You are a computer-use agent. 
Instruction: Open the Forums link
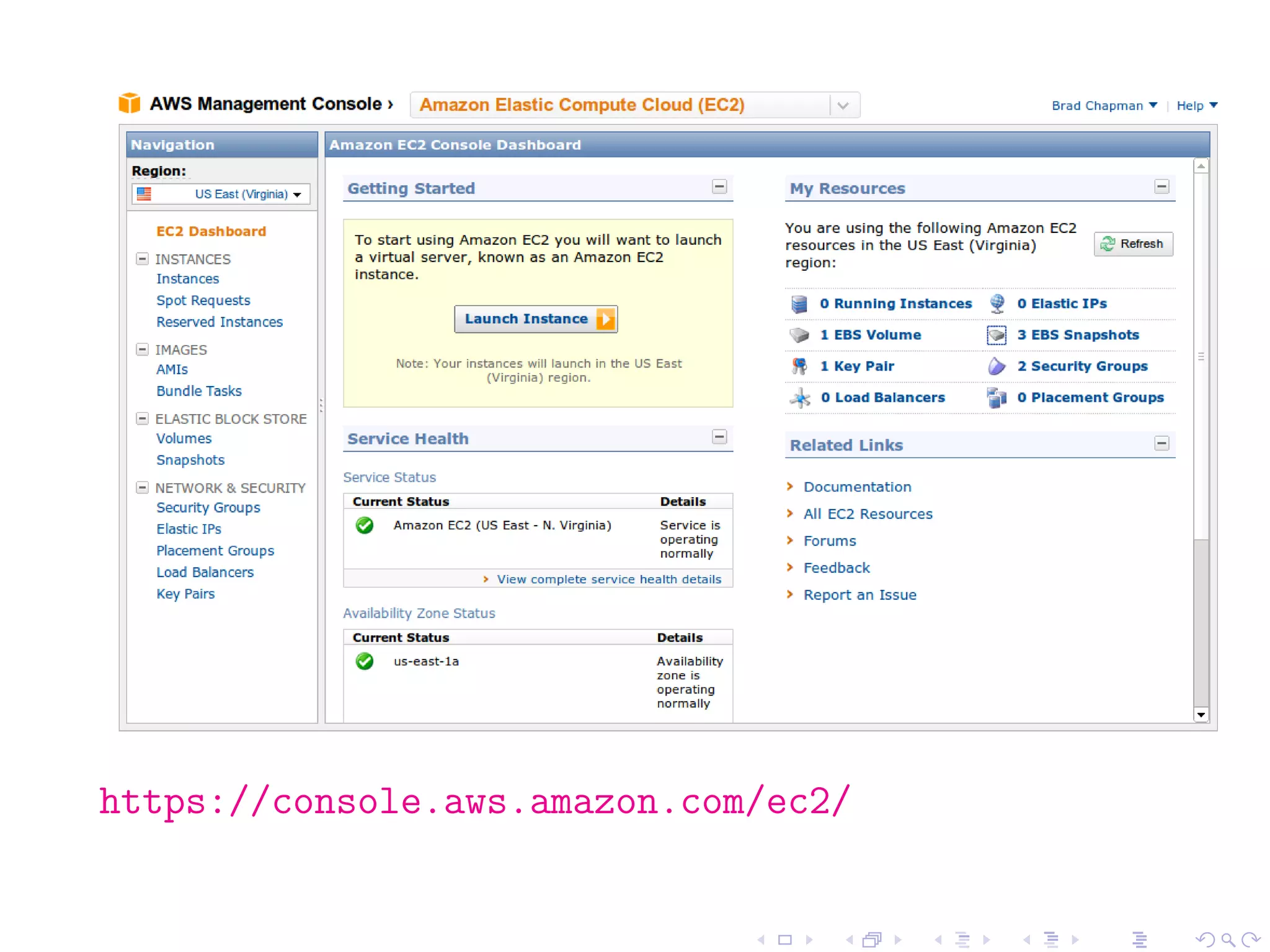830,541
